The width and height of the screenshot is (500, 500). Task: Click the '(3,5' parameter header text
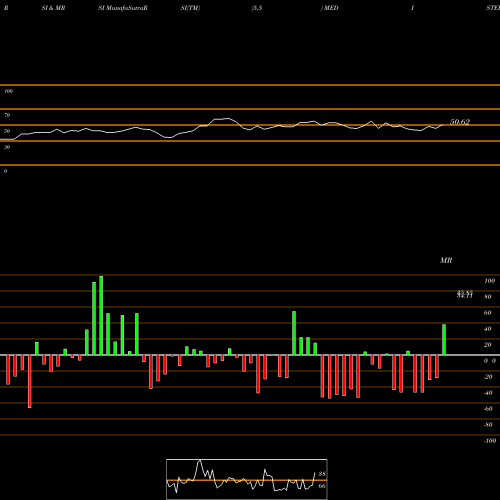[x=257, y=8]
